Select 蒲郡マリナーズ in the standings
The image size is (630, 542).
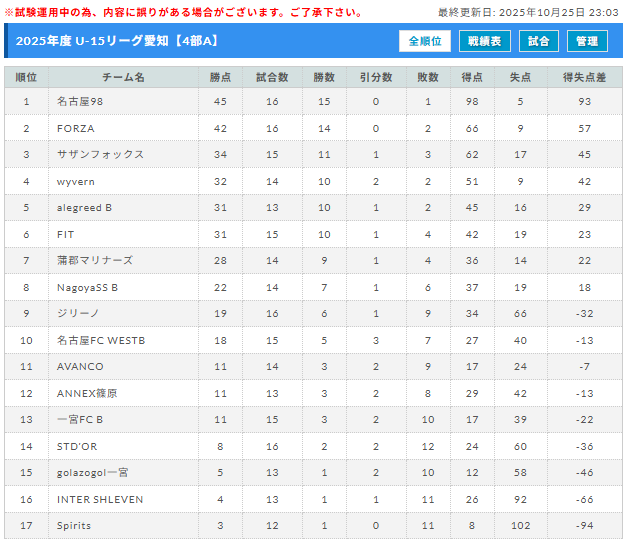click(95, 260)
